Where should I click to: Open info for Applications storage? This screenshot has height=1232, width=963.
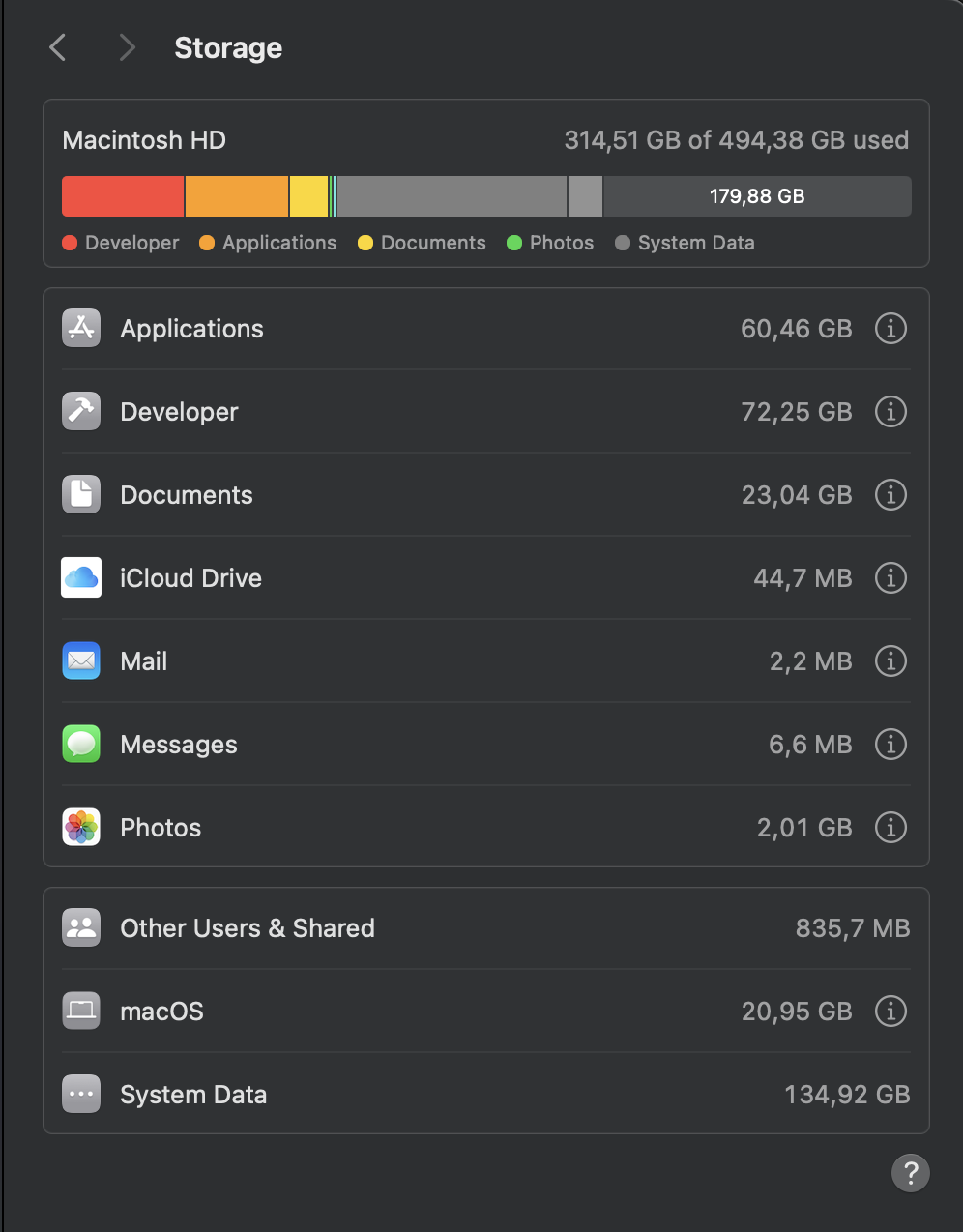pyautogui.click(x=890, y=329)
